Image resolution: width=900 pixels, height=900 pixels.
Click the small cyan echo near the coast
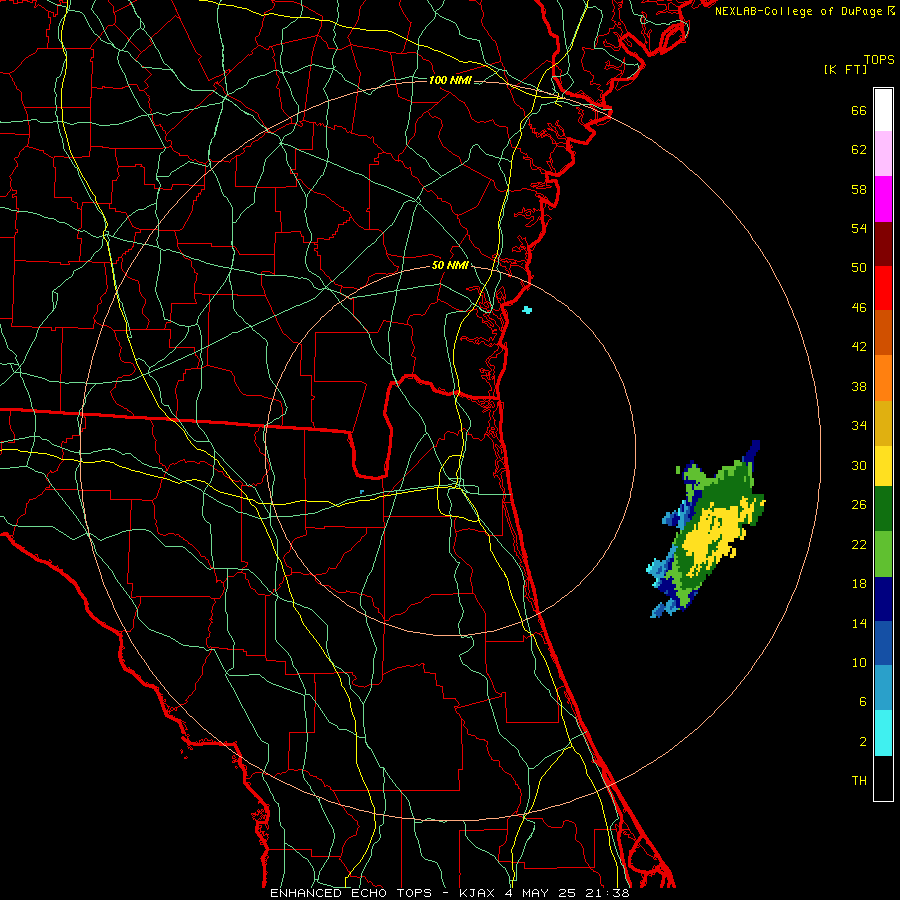527,310
